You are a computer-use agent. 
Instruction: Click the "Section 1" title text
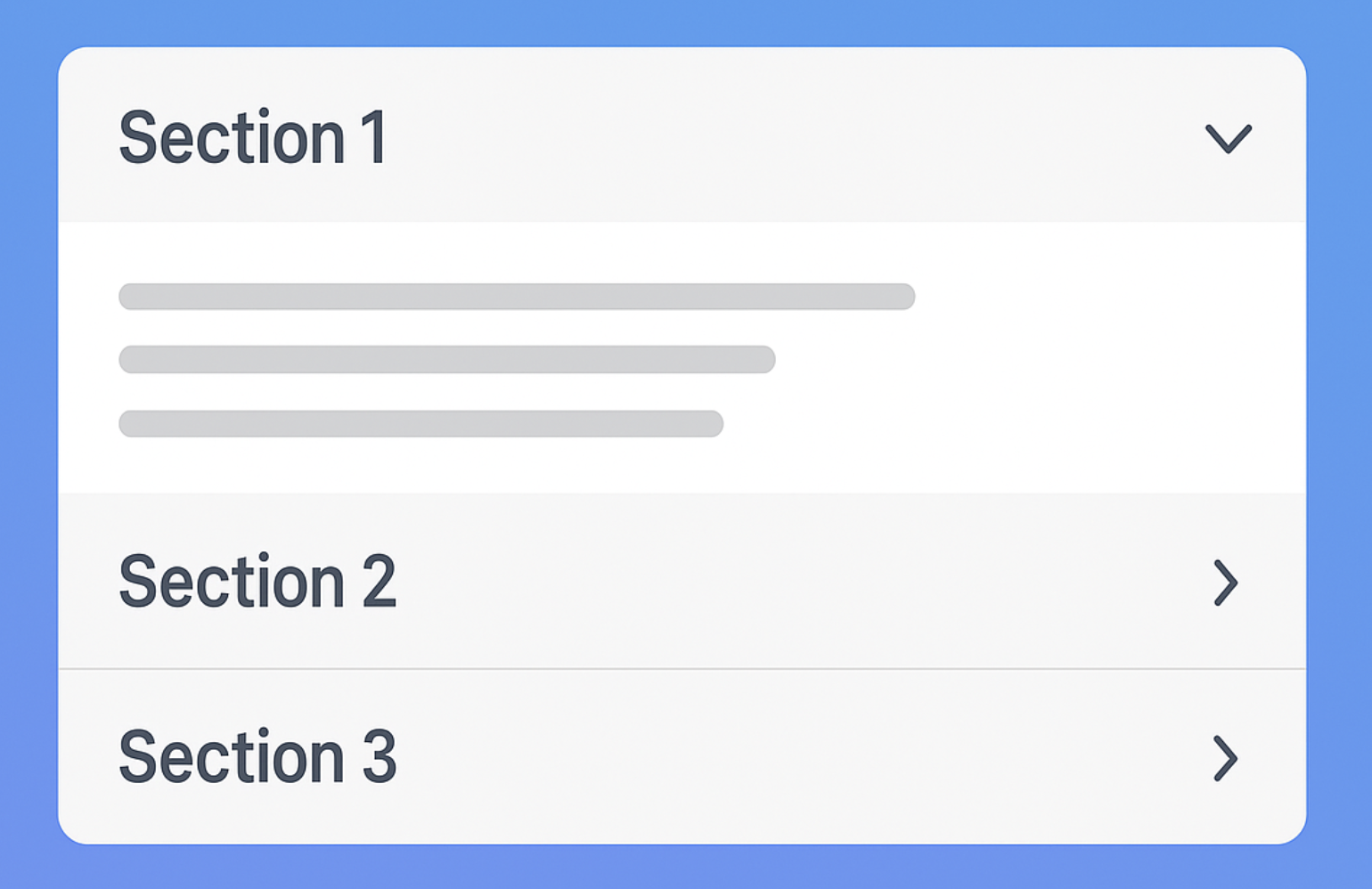pyautogui.click(x=252, y=138)
